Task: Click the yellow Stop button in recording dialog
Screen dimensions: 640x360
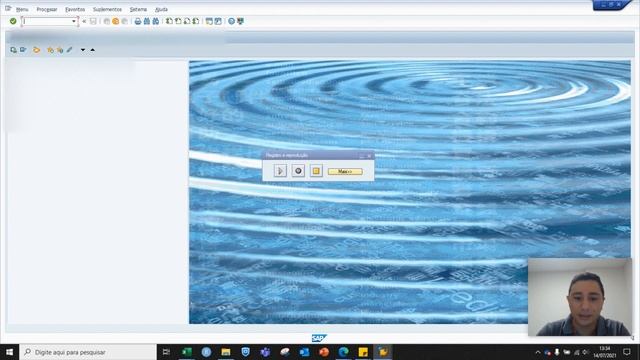Action: tap(316, 171)
